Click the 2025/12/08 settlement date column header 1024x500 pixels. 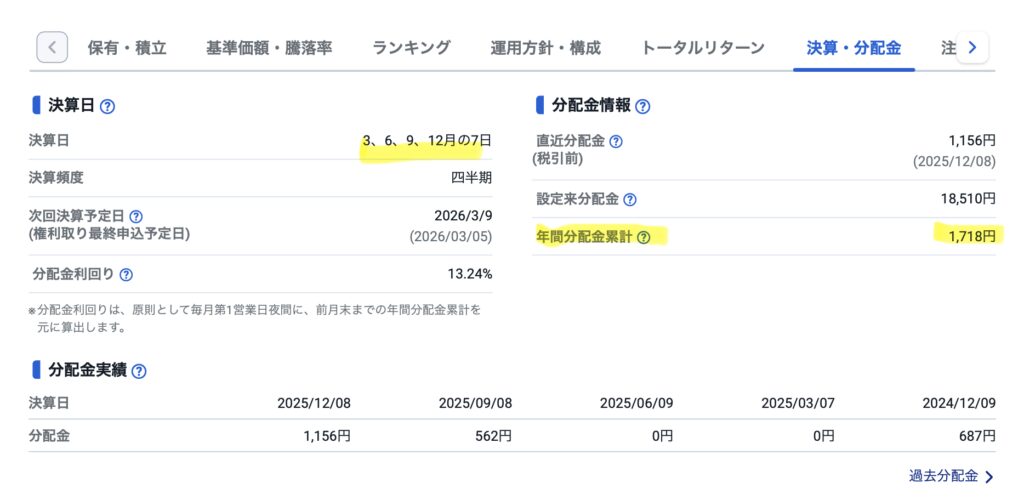[314, 403]
